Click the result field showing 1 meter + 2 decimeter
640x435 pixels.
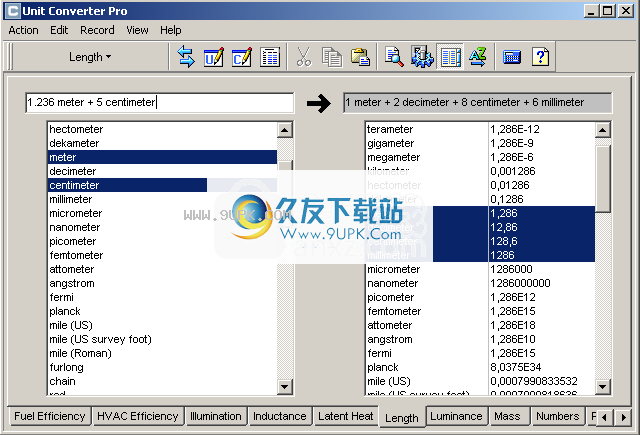click(x=478, y=102)
